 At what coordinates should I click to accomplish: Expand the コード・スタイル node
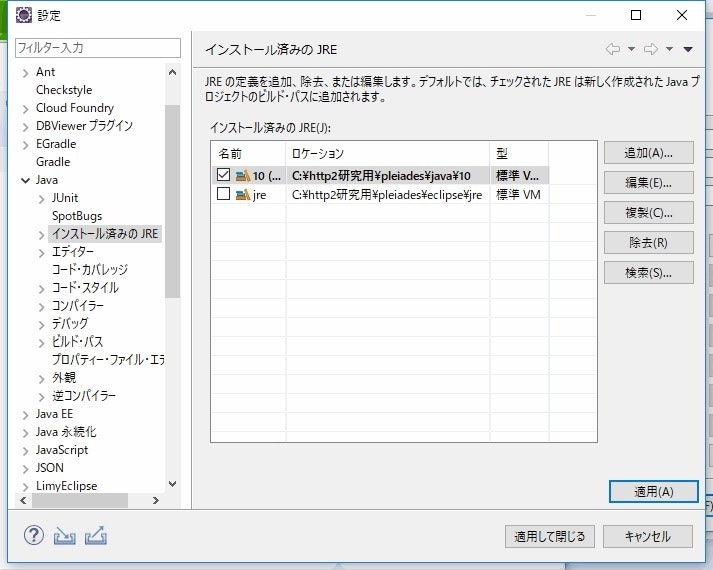pos(41,289)
